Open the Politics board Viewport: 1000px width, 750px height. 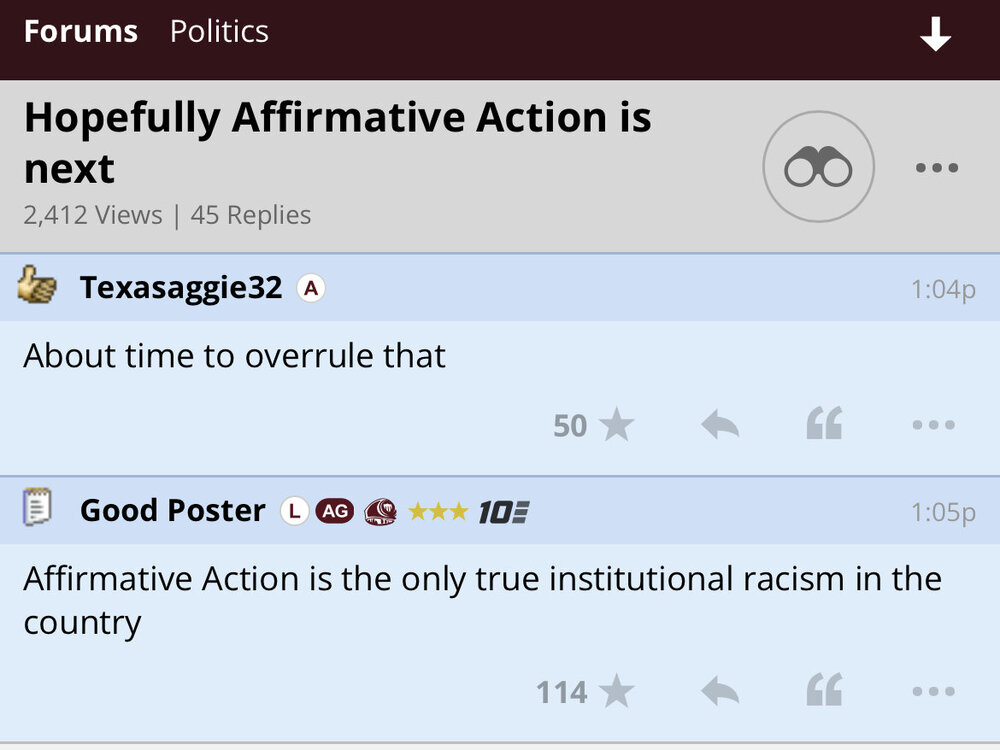point(219,32)
